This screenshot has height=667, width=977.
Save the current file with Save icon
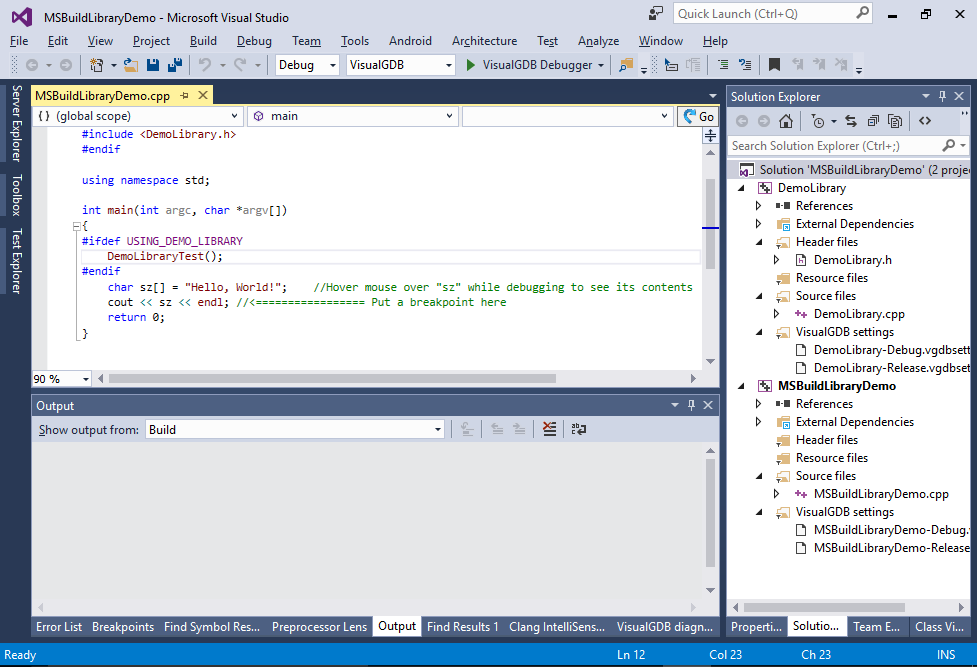pos(153,65)
